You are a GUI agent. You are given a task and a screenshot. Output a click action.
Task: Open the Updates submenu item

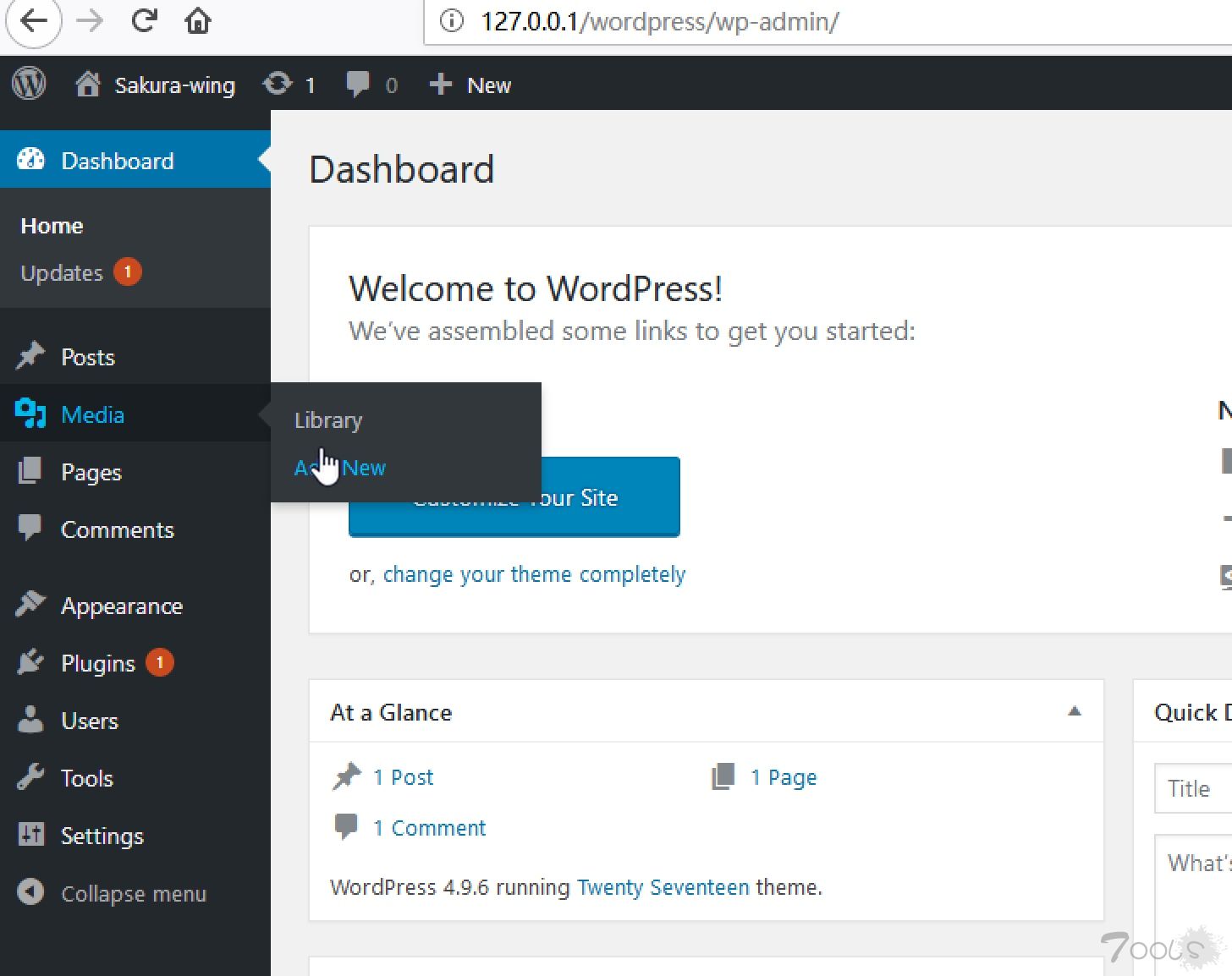[x=62, y=273]
